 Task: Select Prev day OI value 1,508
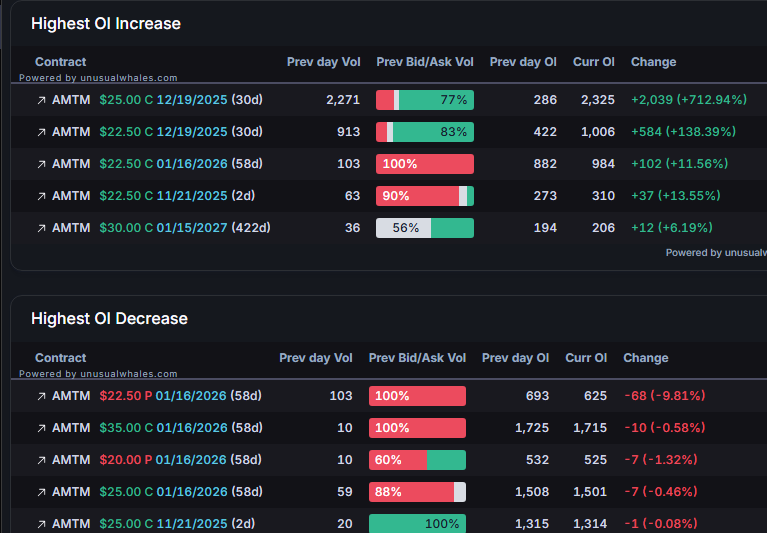pyautogui.click(x=532, y=492)
